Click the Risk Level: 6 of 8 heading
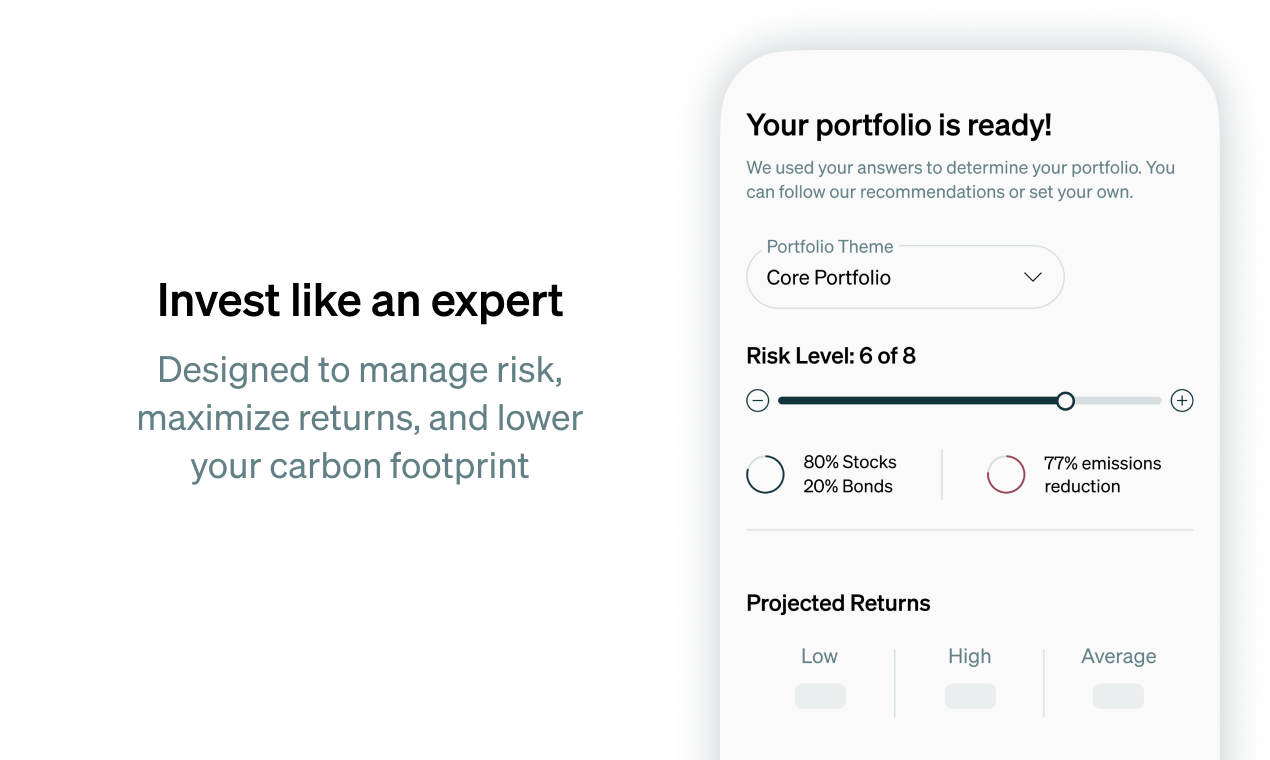This screenshot has height=760, width=1270. pyautogui.click(x=831, y=356)
